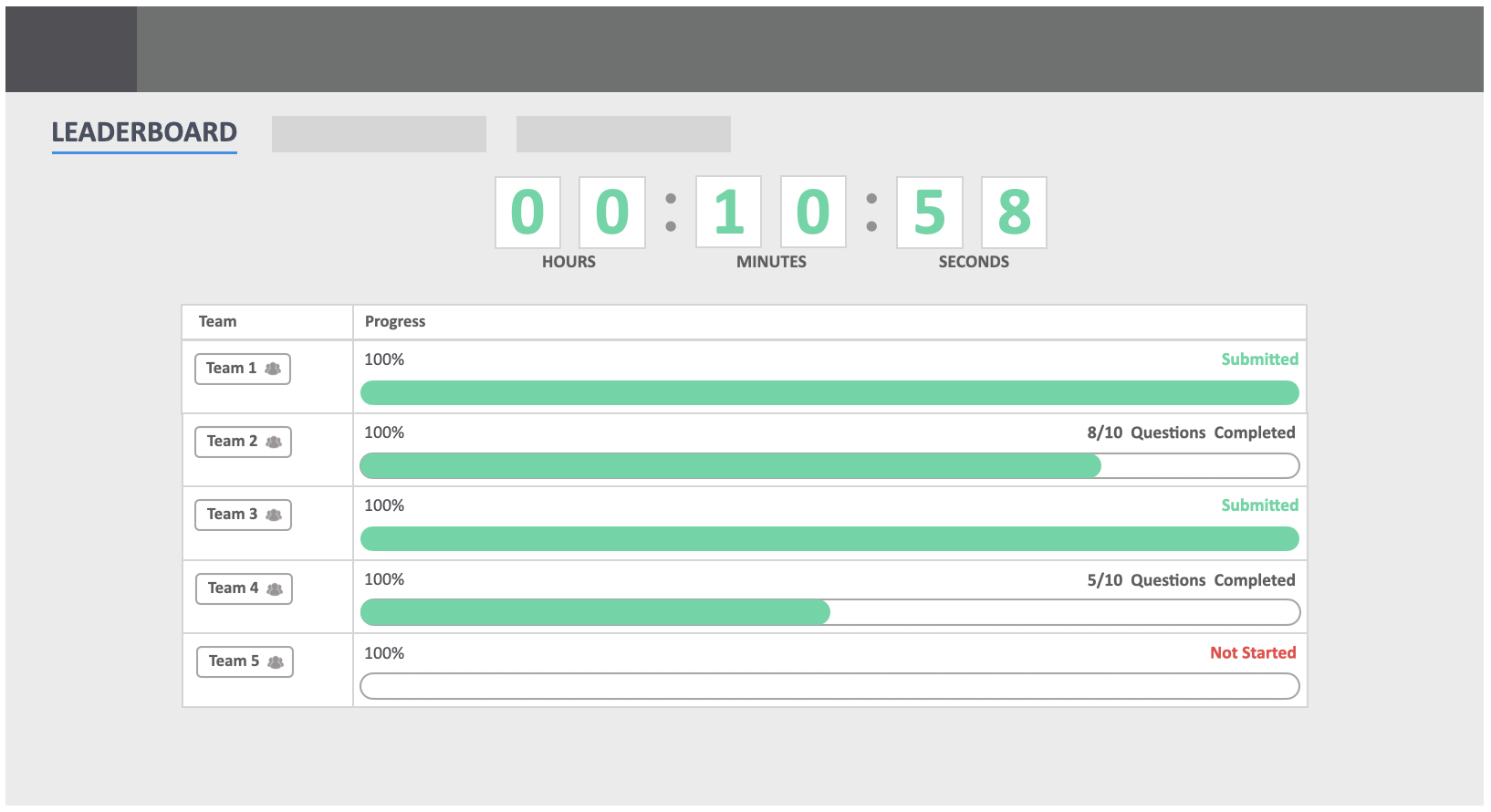Screen dimensions: 1491x812
Task: Select the first blank tab beside LEADERBOARD
Action: point(379,134)
